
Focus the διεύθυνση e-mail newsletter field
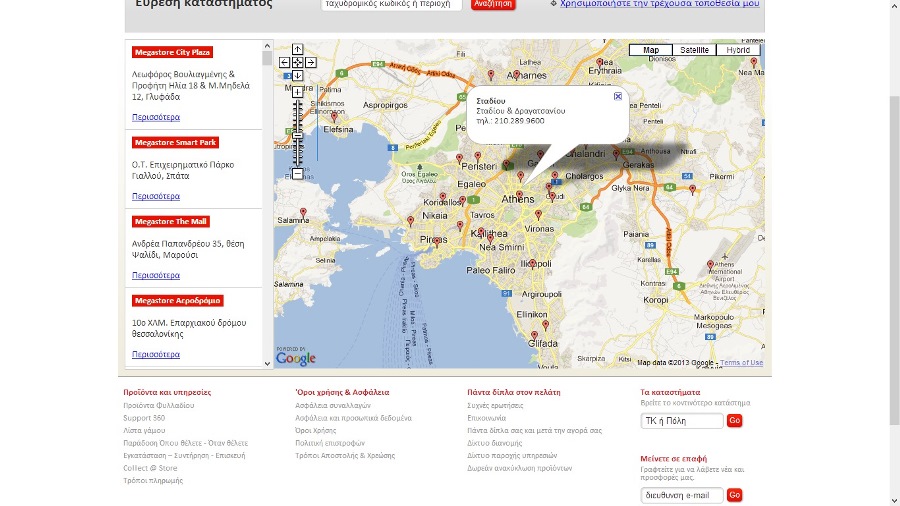682,495
